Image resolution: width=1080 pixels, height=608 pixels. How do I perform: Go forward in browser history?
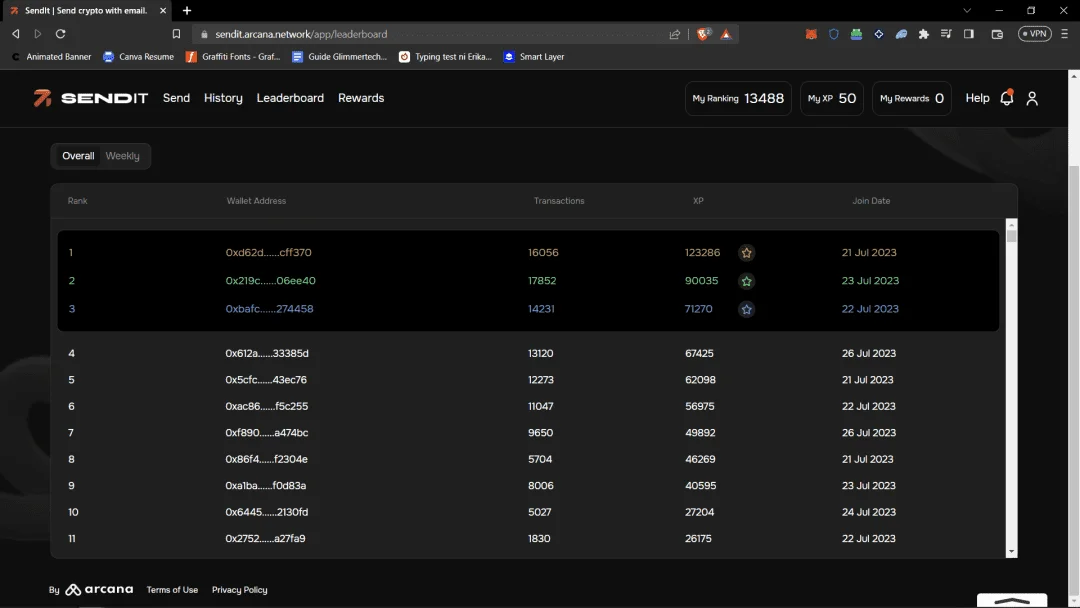pyautogui.click(x=38, y=34)
